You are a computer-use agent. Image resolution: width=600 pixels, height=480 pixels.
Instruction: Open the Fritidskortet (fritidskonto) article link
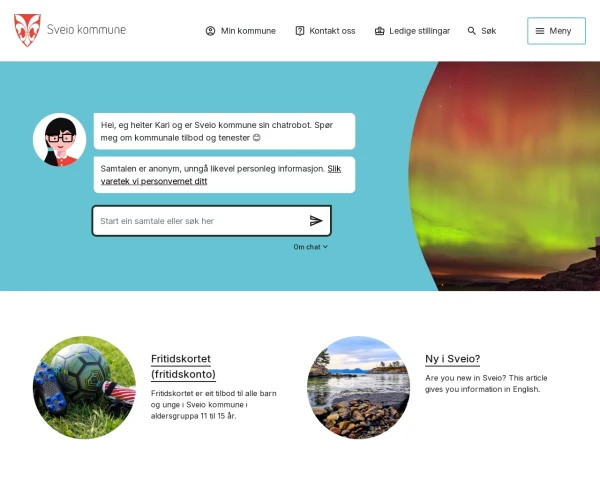coord(183,366)
